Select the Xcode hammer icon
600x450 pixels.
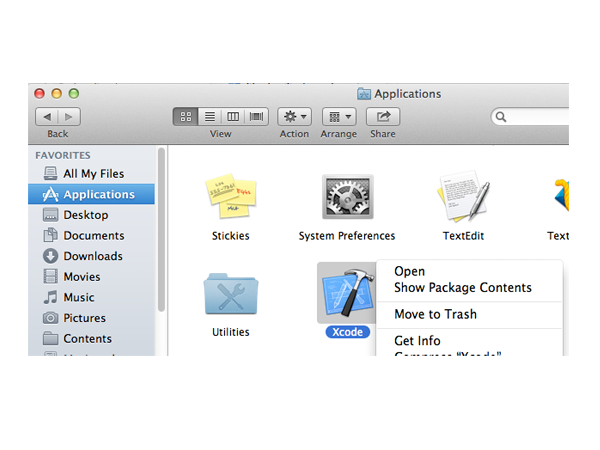[x=346, y=293]
